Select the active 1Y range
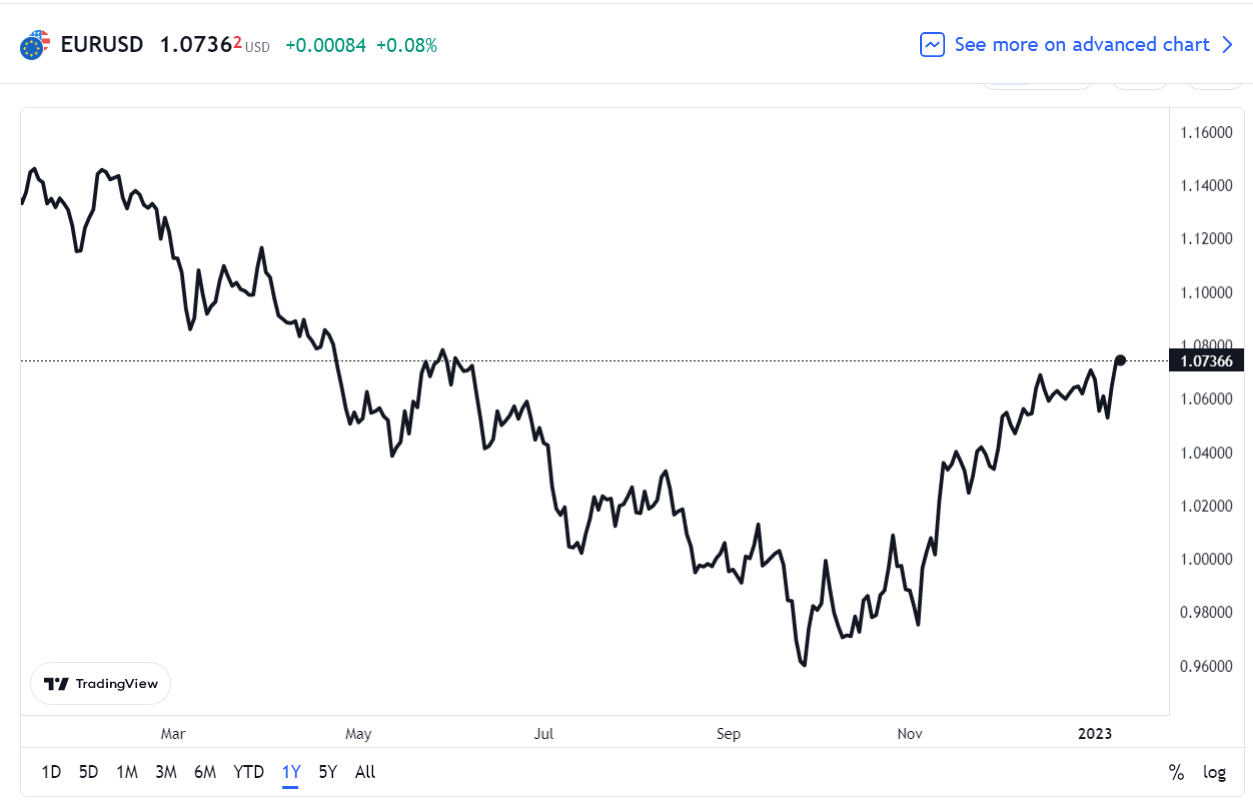The width and height of the screenshot is (1253, 804). tap(291, 772)
